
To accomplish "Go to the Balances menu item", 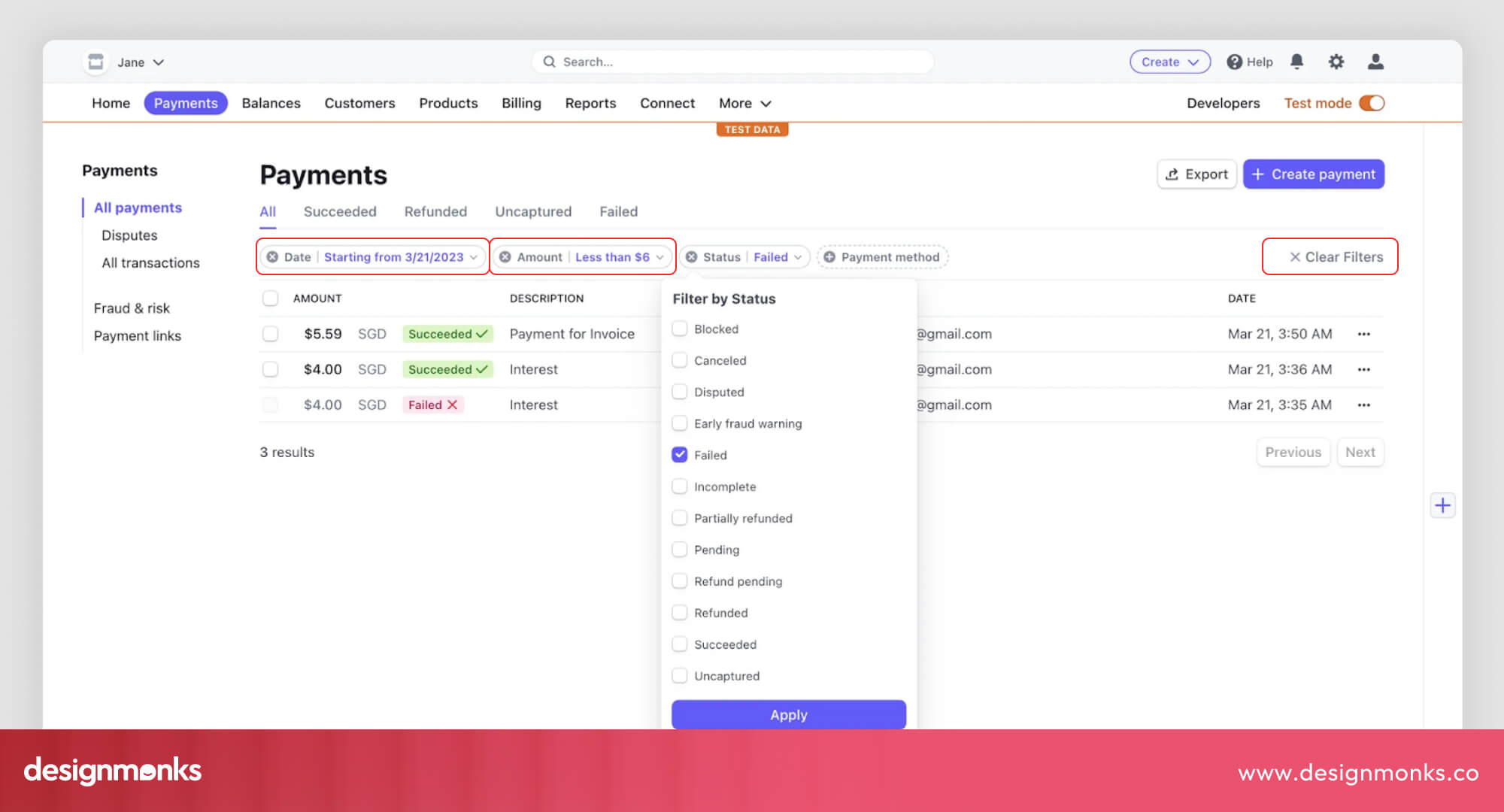I will coord(271,103).
